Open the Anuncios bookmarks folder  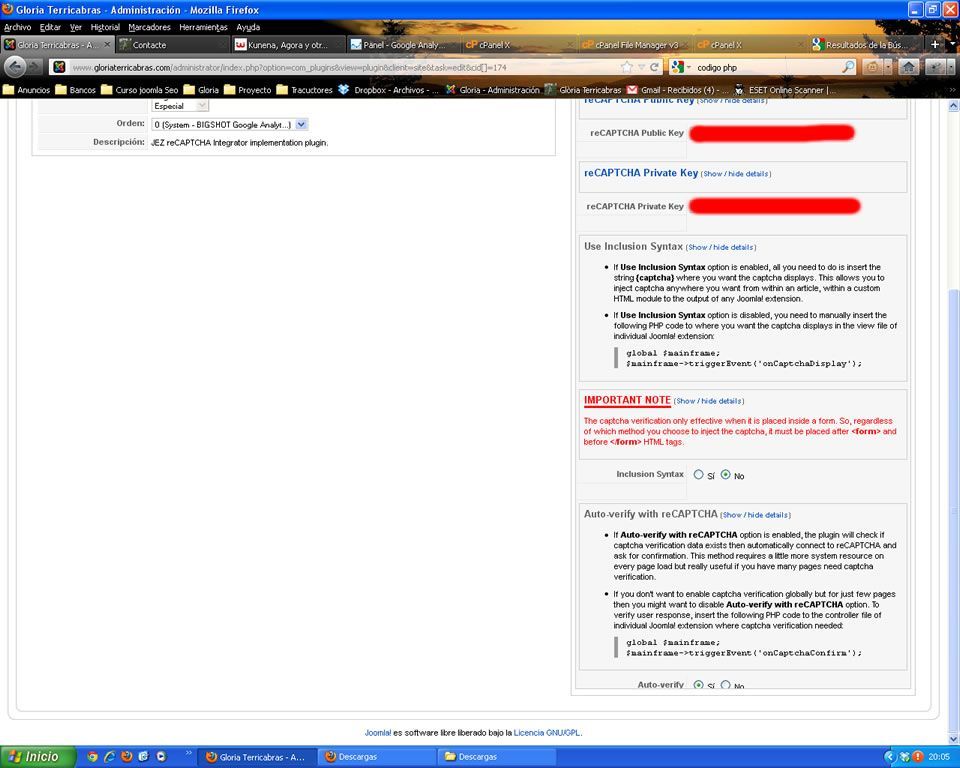27,90
